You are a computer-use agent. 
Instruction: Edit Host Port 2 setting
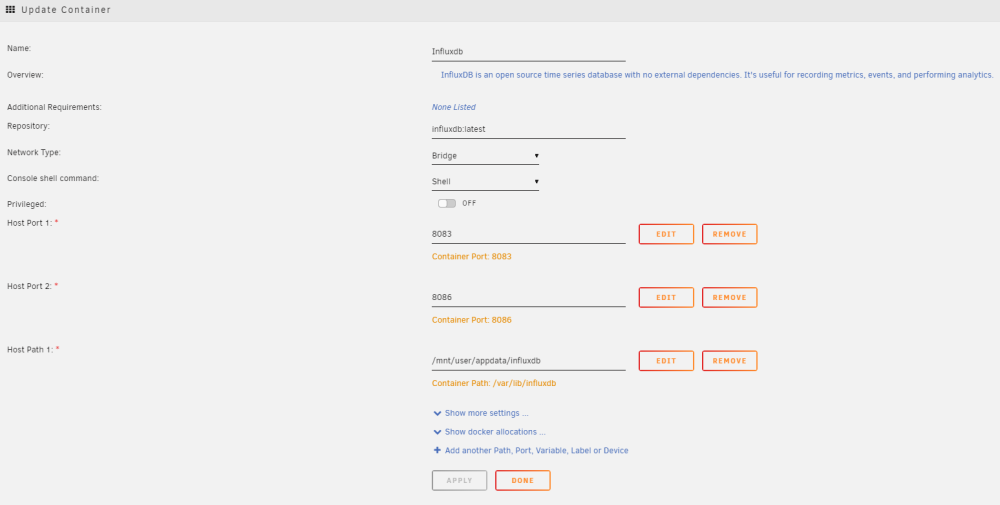(x=666, y=297)
